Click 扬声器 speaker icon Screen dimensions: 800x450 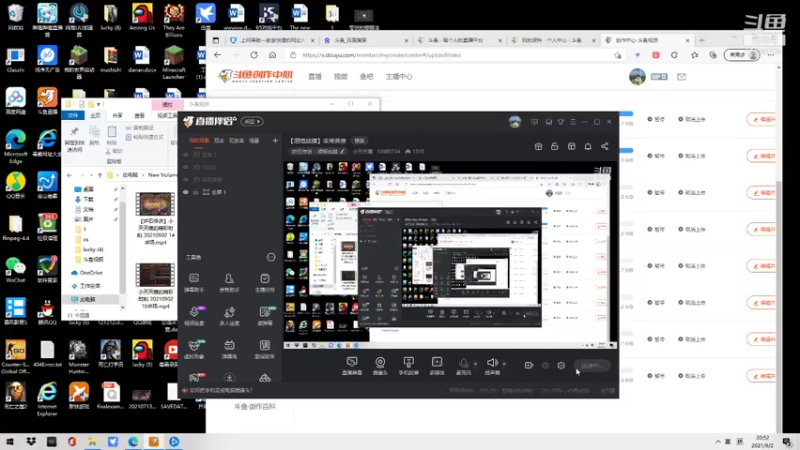point(492,365)
